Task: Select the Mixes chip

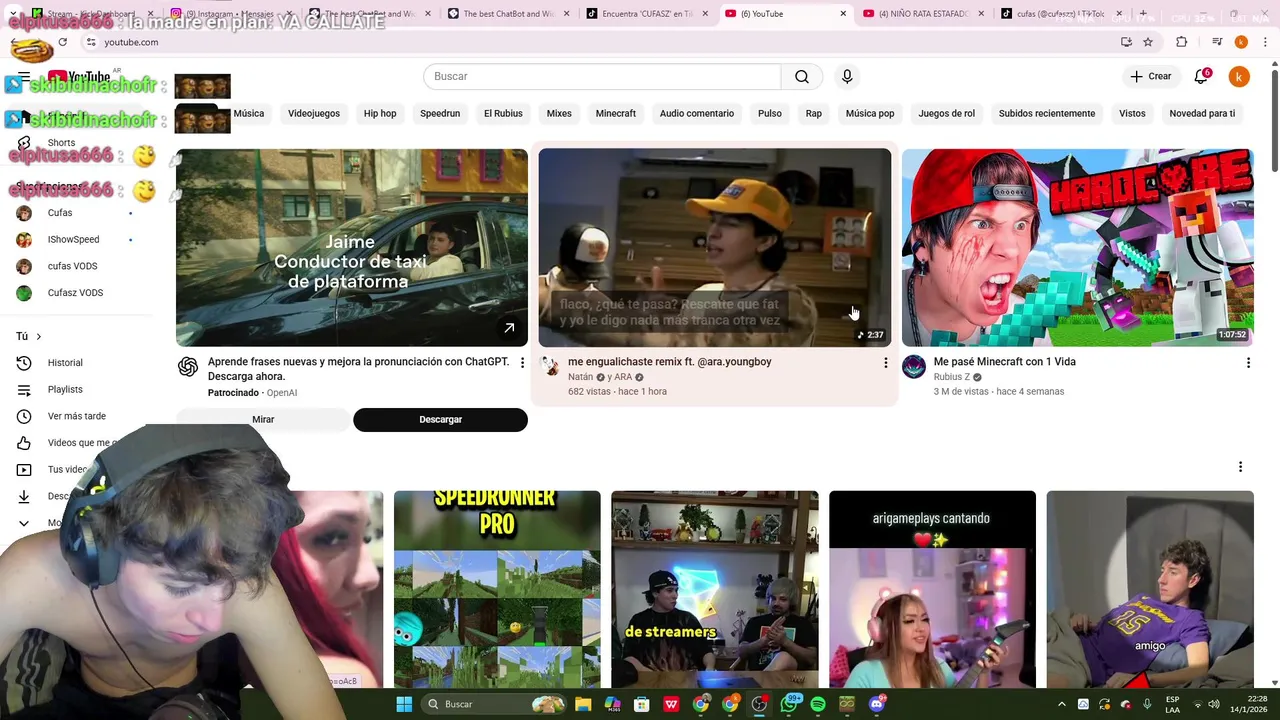Action: point(559,114)
